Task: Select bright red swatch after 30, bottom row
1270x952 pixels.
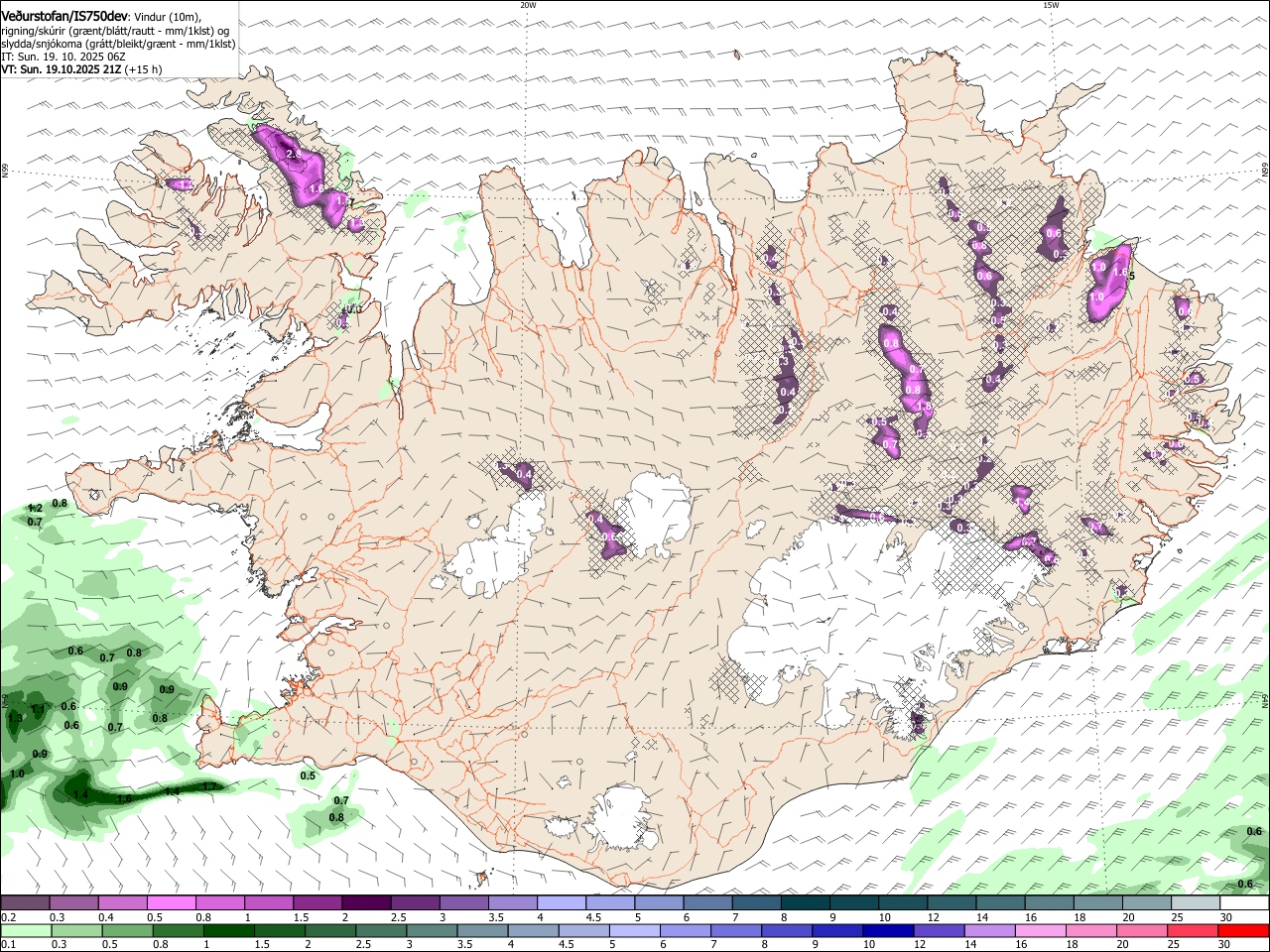Action: click(x=1242, y=930)
